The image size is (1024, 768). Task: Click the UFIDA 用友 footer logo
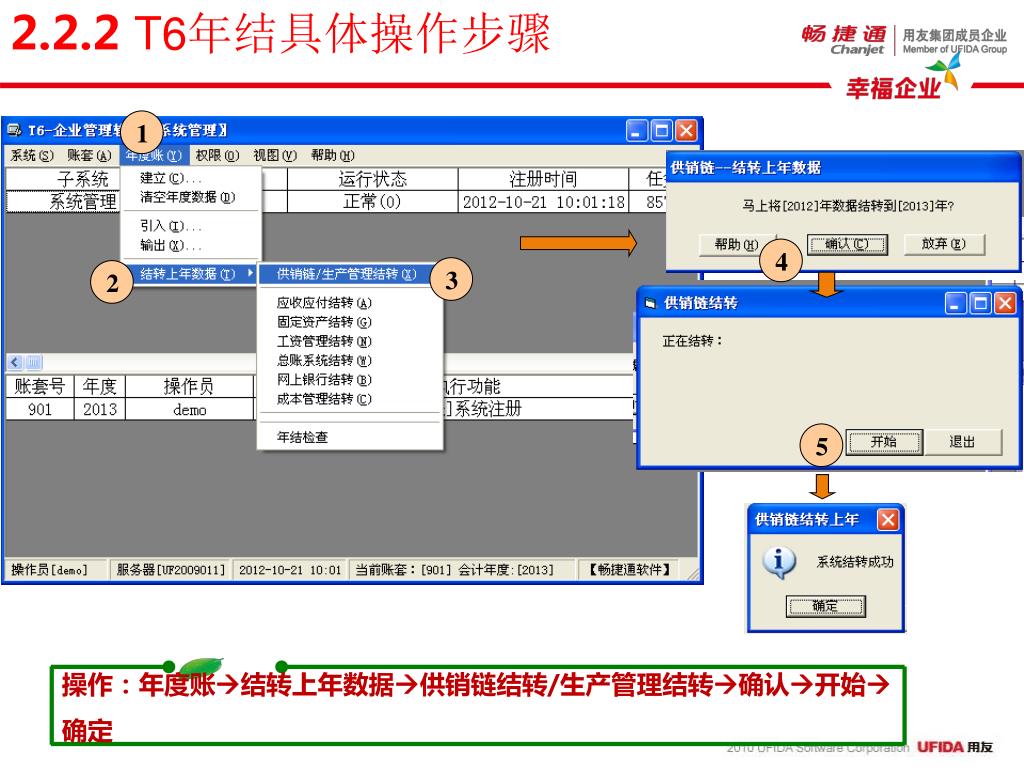coord(955,747)
